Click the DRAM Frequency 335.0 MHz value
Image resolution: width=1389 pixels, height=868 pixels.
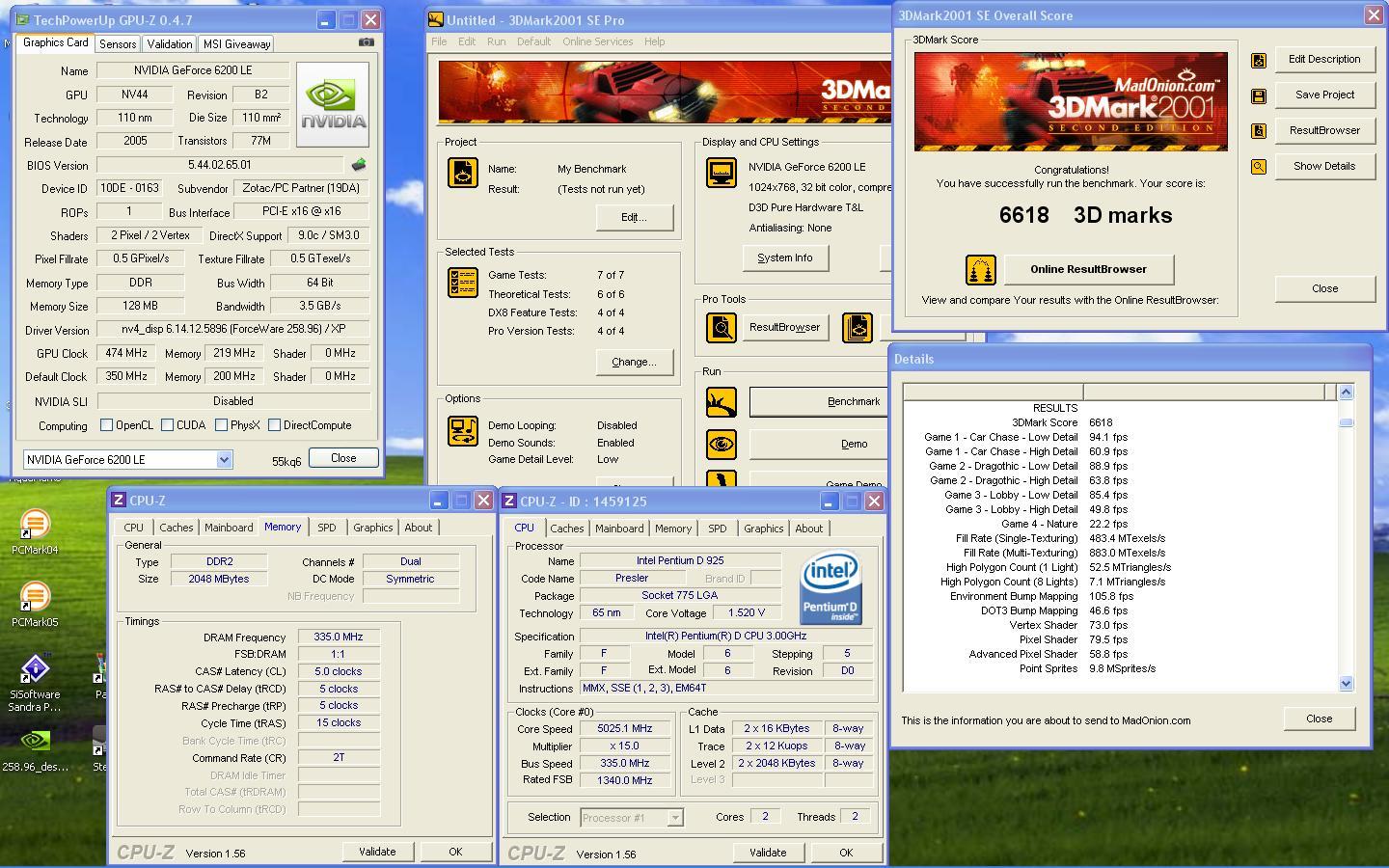(338, 637)
